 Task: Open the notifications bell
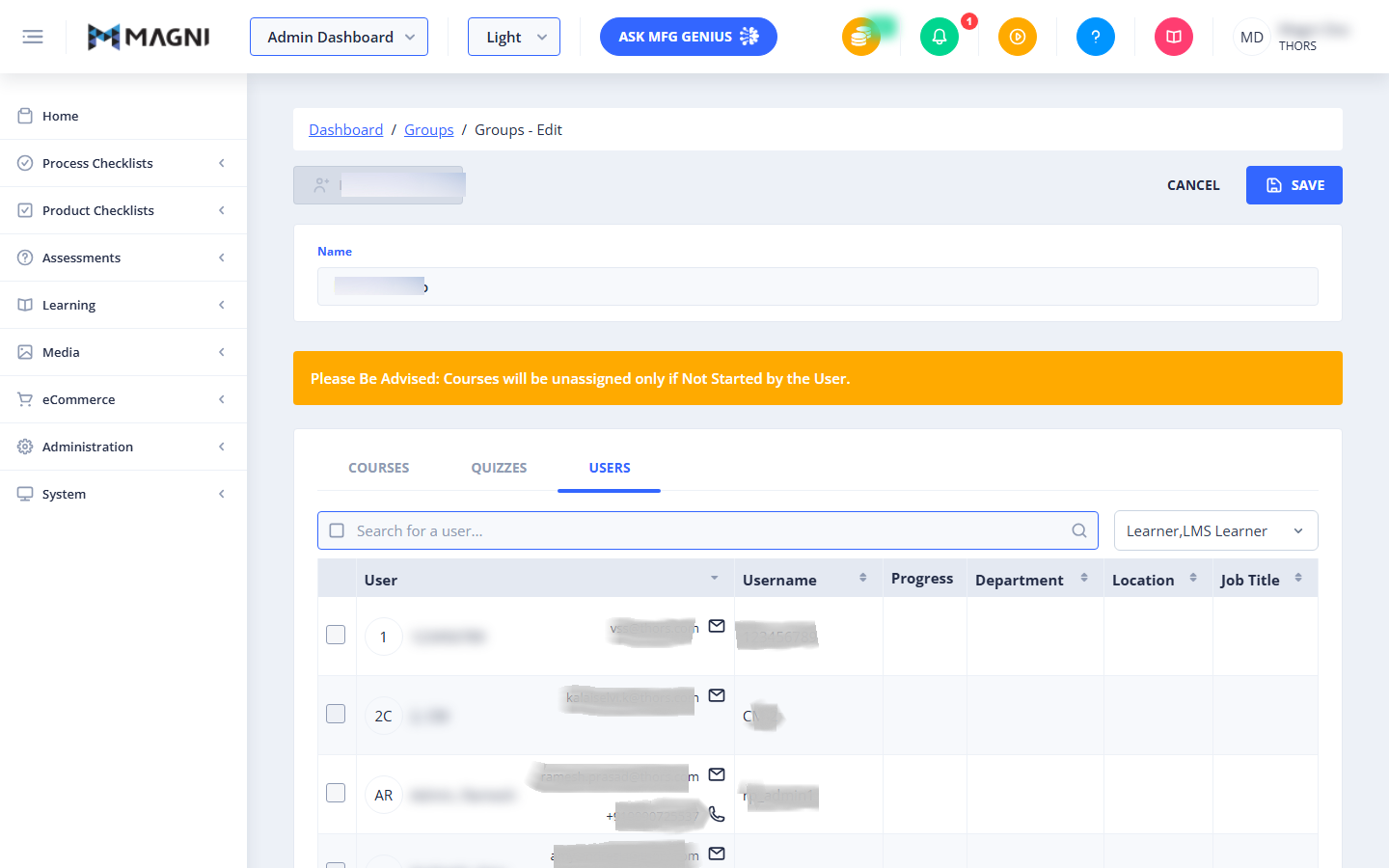940,37
